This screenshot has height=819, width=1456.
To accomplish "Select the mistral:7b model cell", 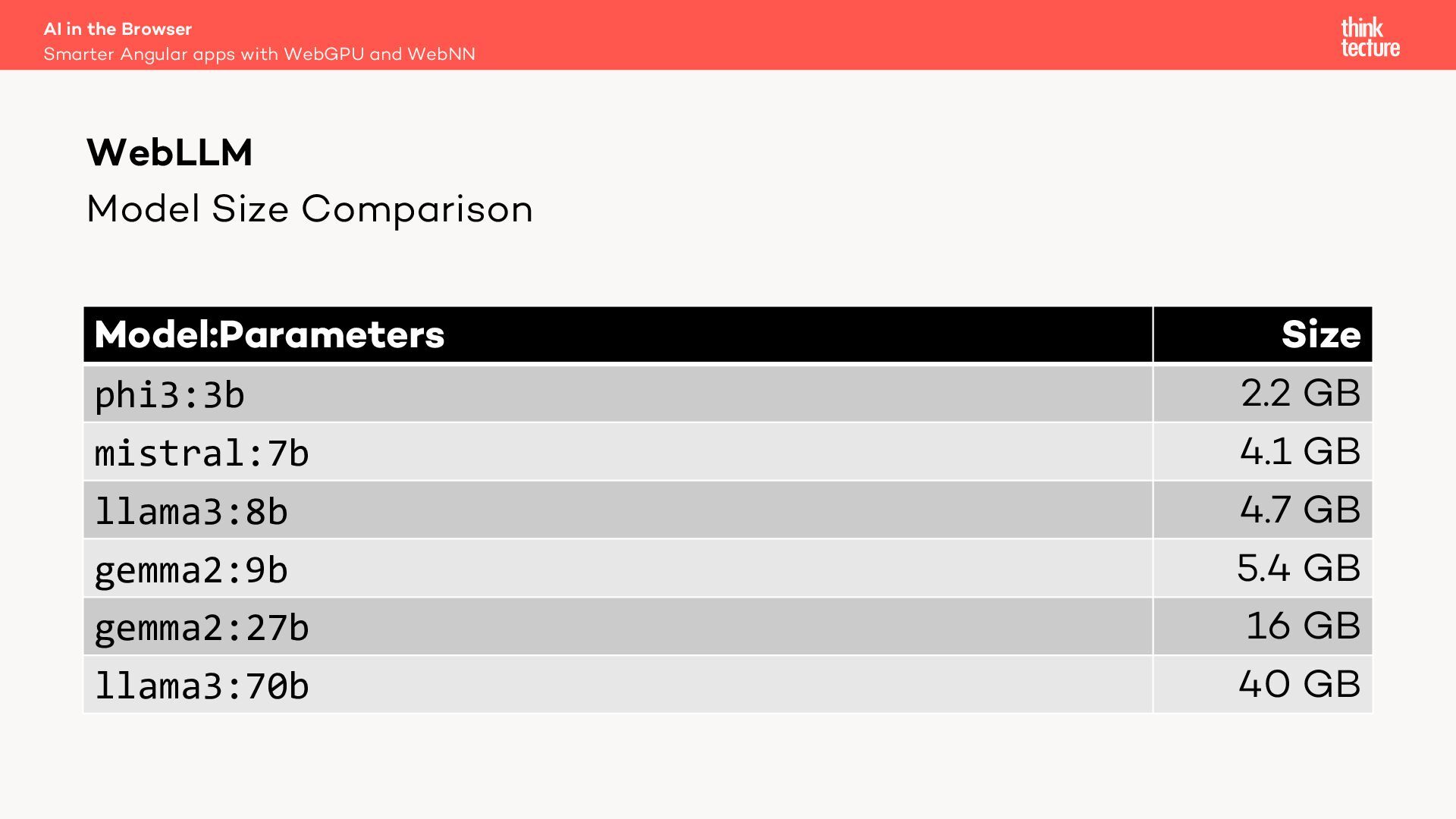I will pyautogui.click(x=202, y=453).
